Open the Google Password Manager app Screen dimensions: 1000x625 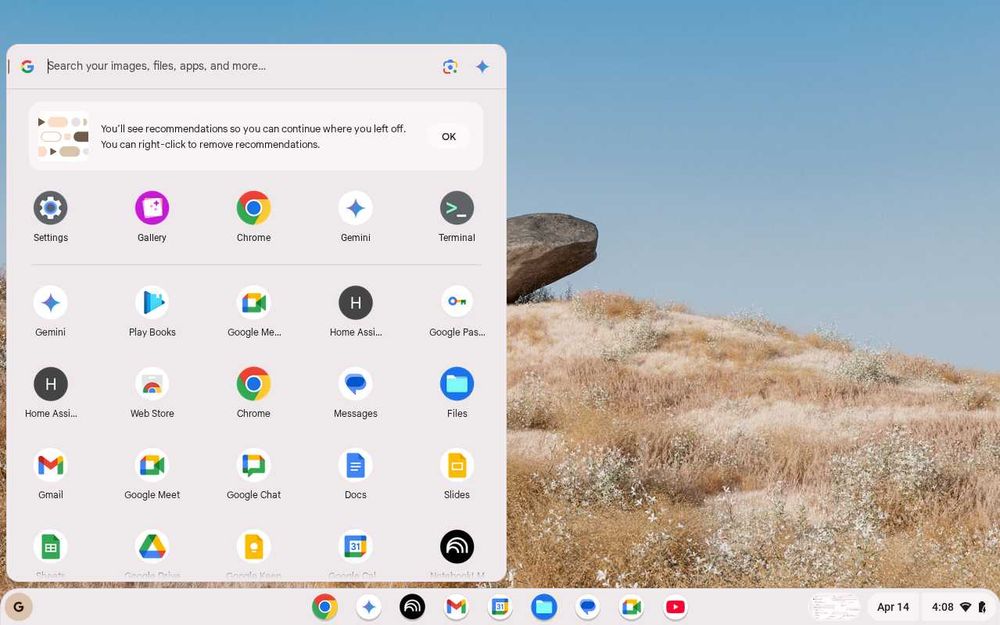[457, 302]
